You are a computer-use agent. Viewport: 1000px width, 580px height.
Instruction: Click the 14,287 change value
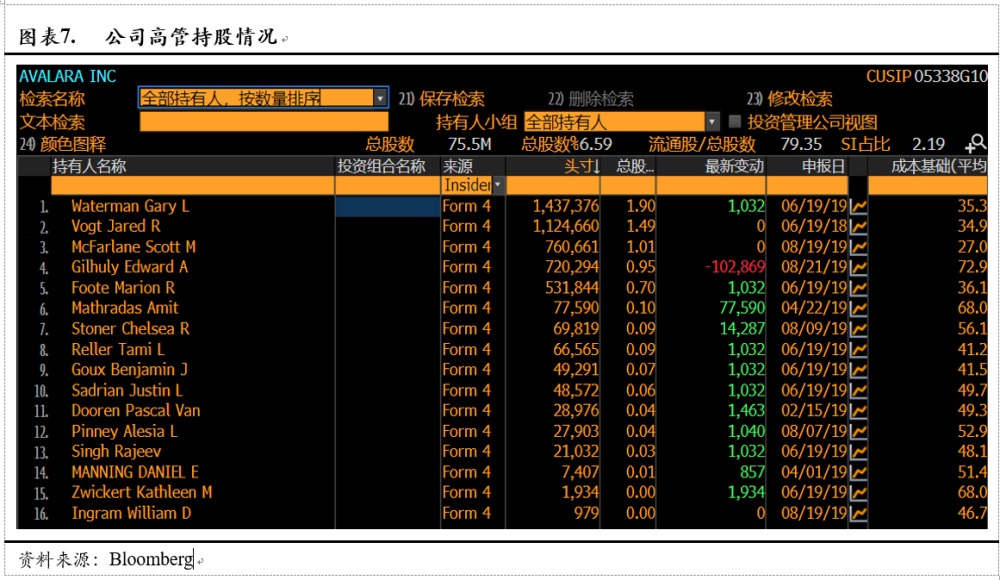point(742,329)
